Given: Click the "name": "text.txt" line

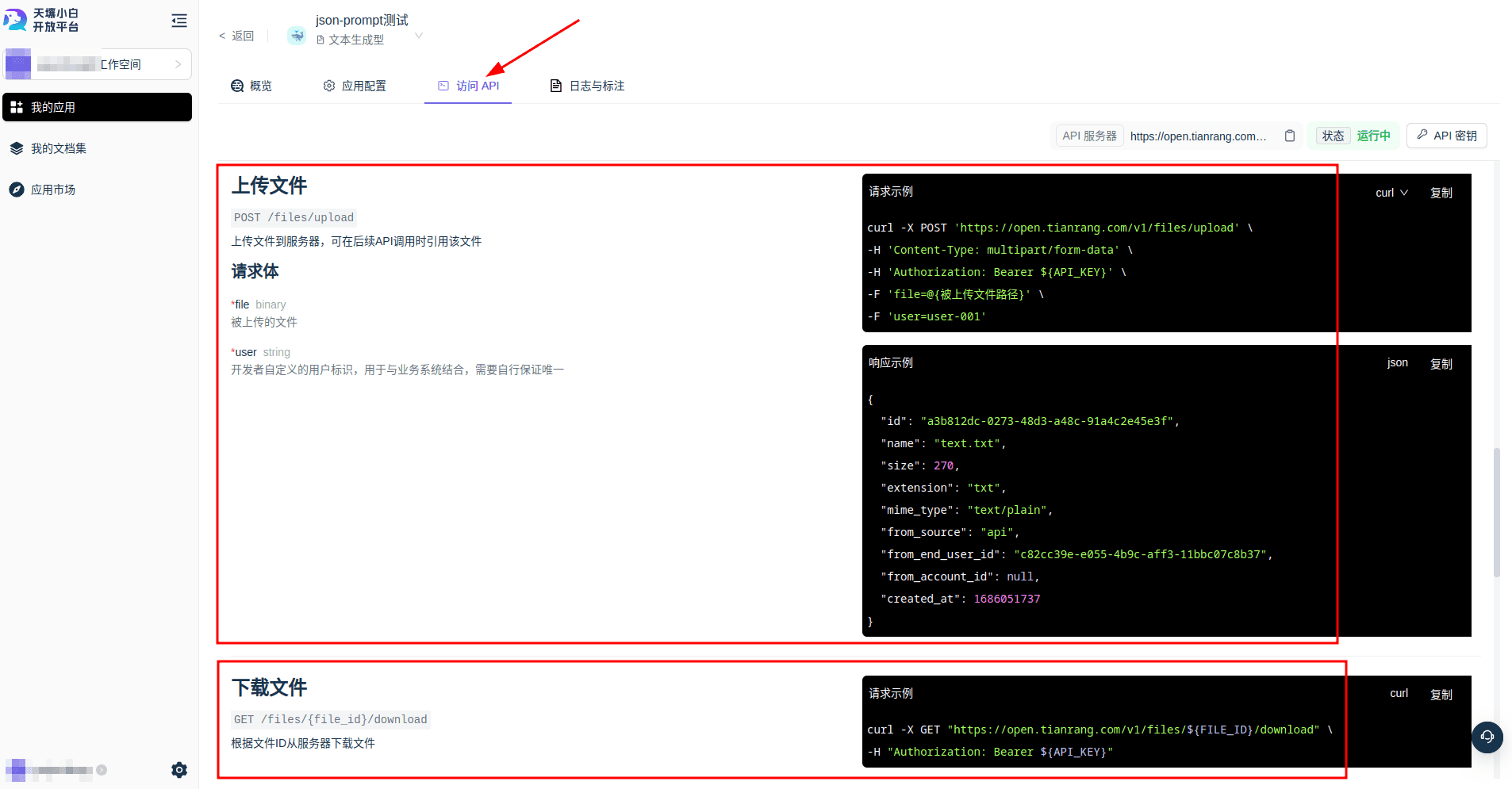Looking at the screenshot, I should pyautogui.click(x=943, y=443).
